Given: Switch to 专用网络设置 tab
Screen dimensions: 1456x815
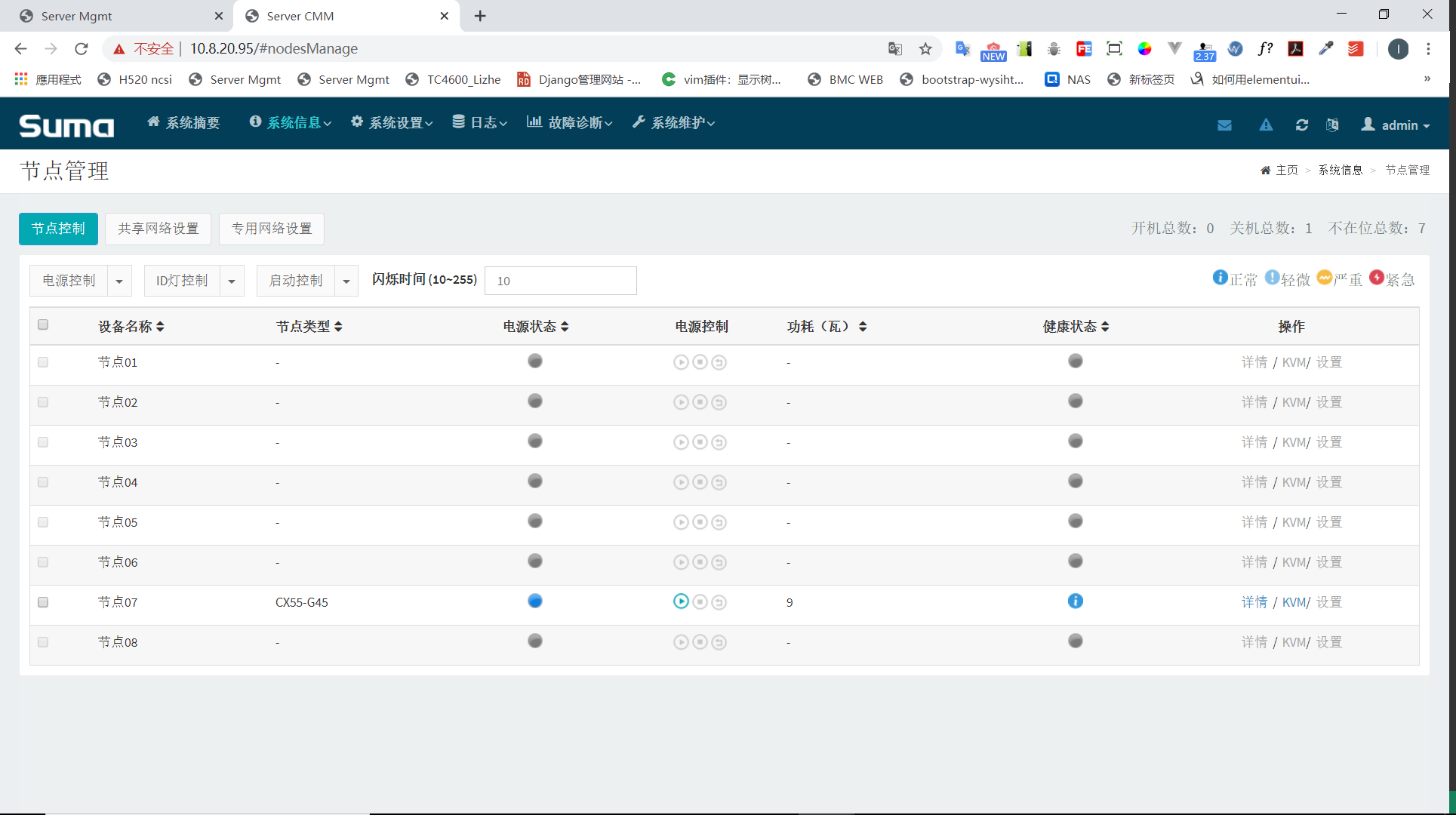Looking at the screenshot, I should 272,229.
